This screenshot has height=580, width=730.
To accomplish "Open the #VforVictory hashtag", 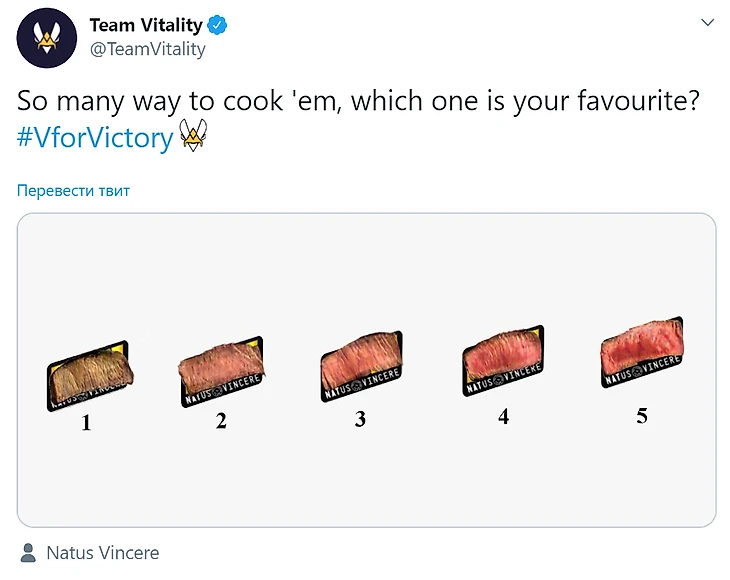I will 95,137.
